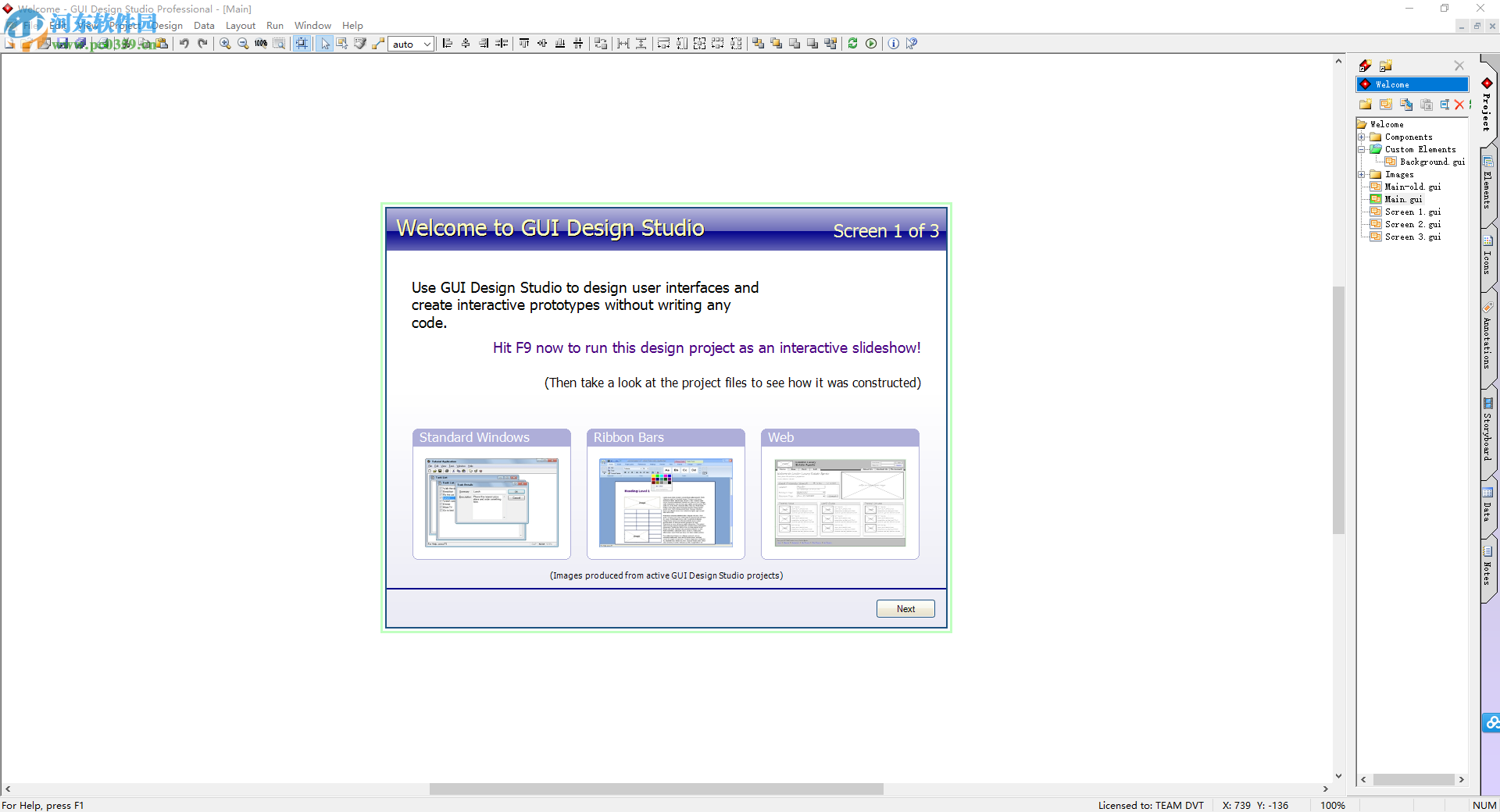1500x812 pixels.
Task: Close the Project panel with the gray X
Action: (x=1459, y=66)
